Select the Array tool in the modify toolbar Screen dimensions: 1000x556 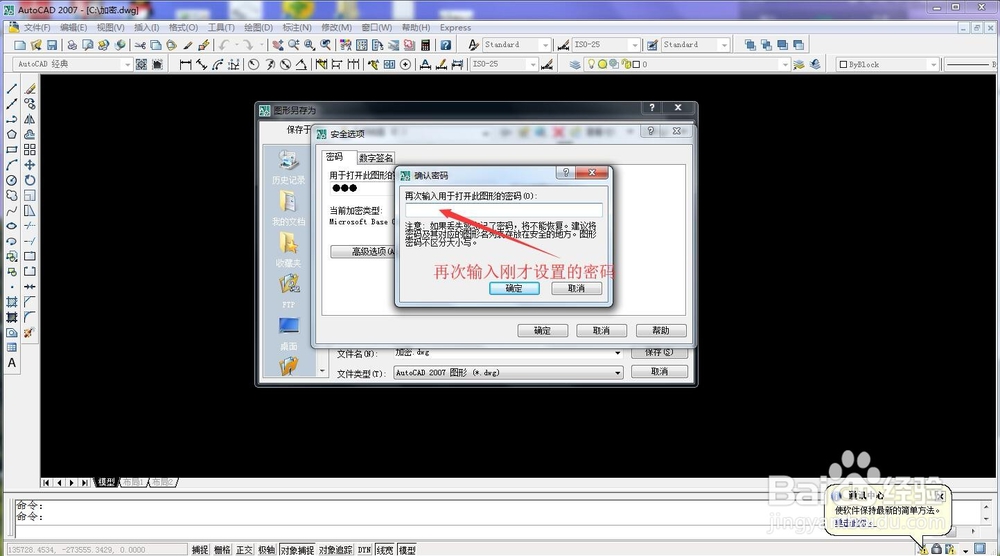coord(29,150)
